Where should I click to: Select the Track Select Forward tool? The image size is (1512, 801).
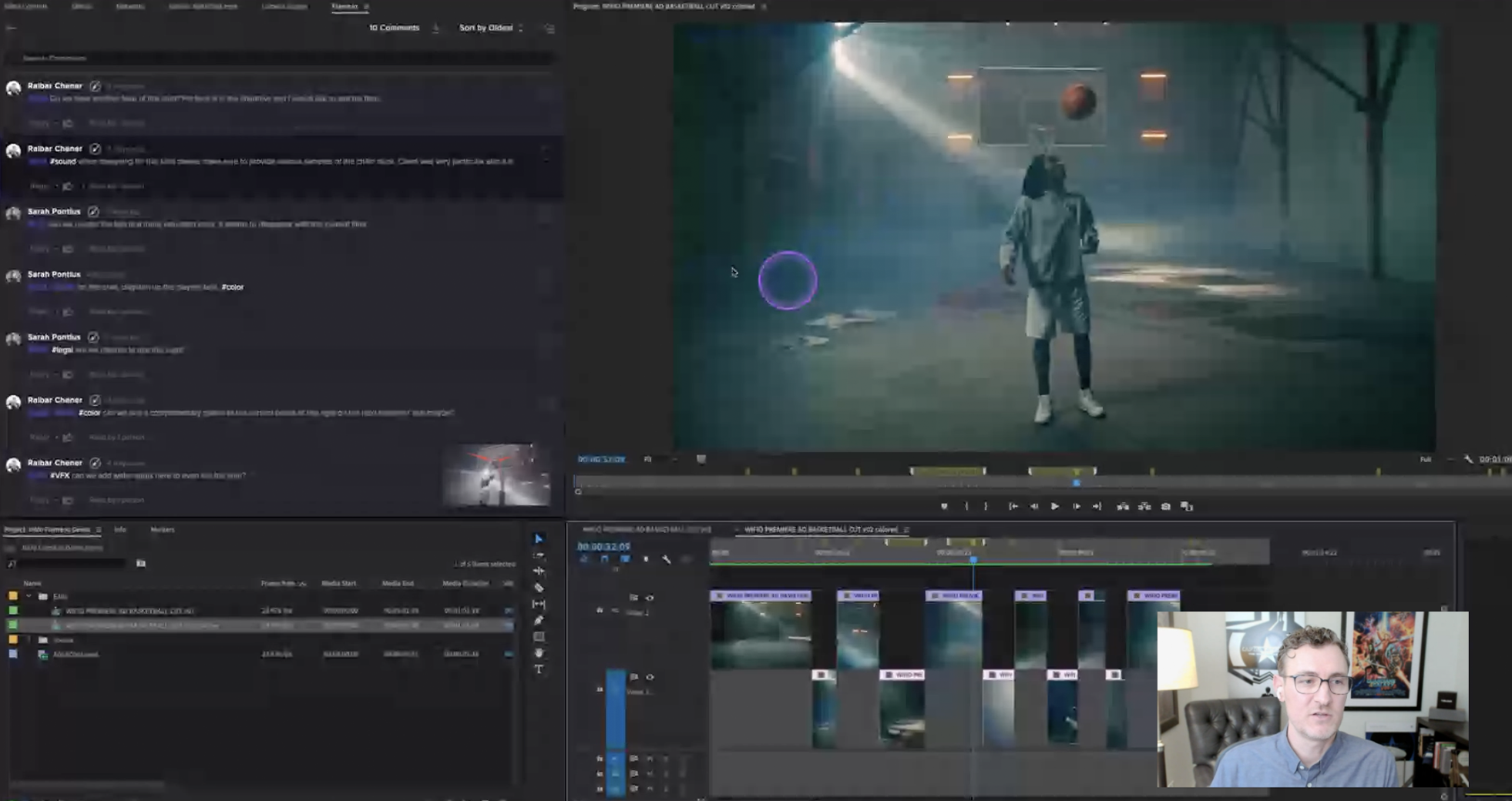[539, 555]
